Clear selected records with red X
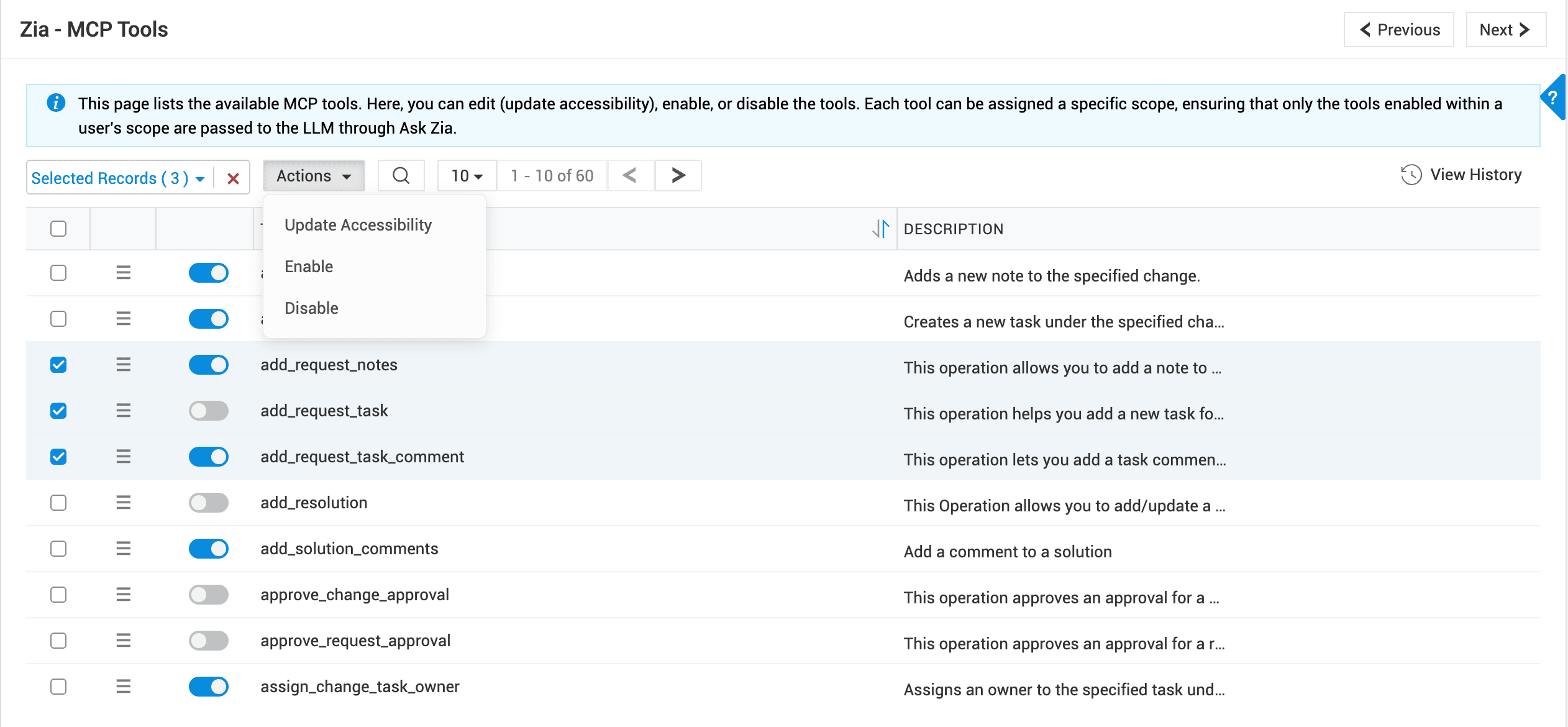 point(233,179)
